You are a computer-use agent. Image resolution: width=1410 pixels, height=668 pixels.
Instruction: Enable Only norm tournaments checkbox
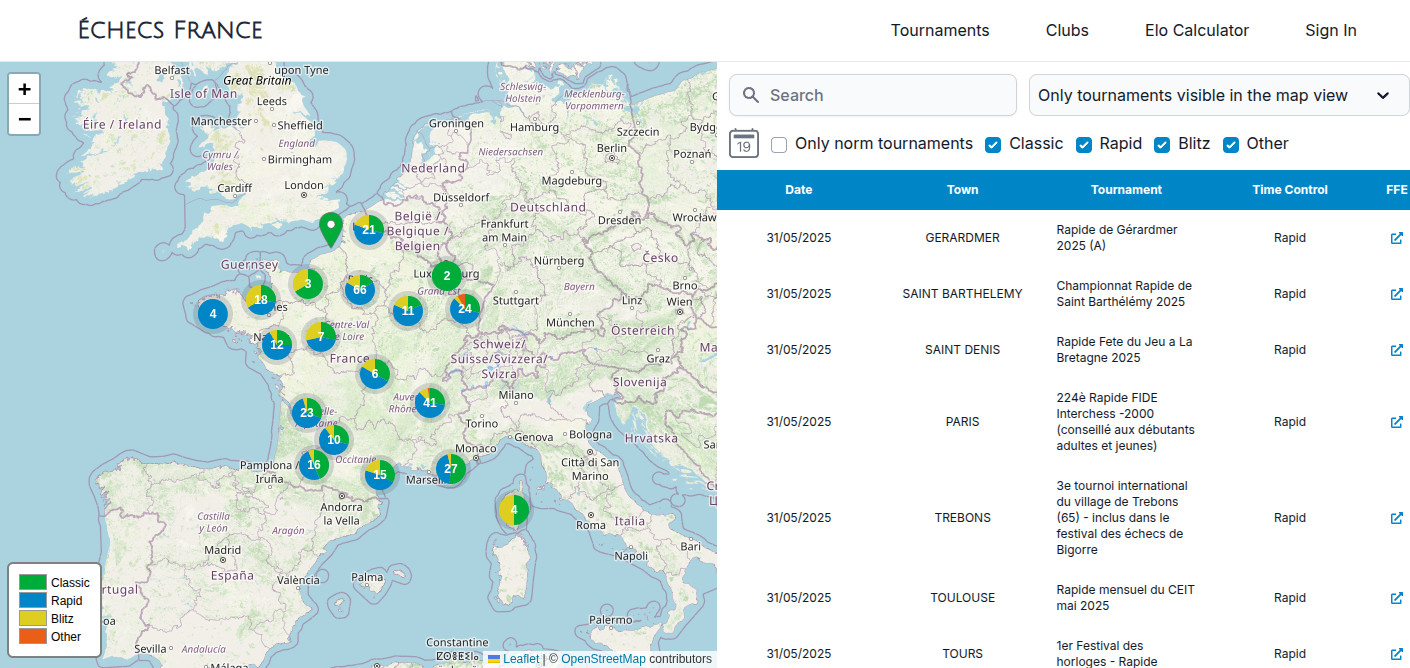click(779, 144)
